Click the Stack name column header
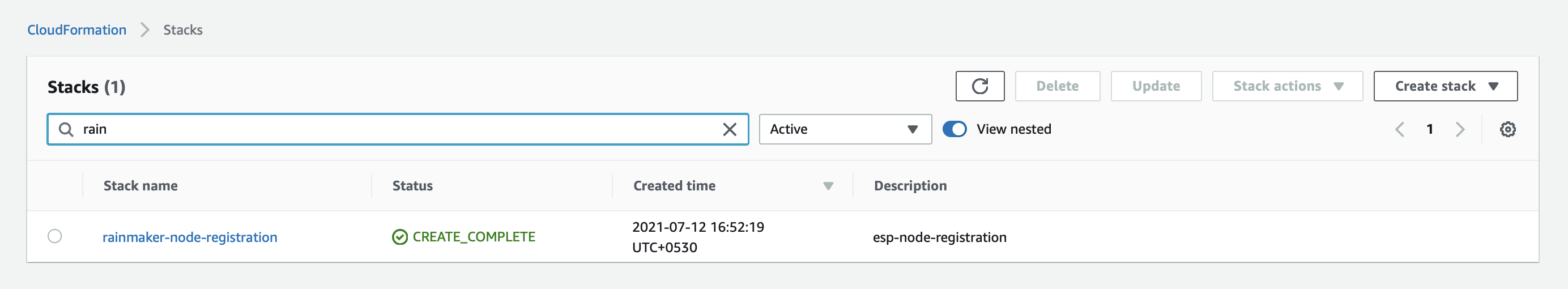1568x289 pixels. [140, 186]
